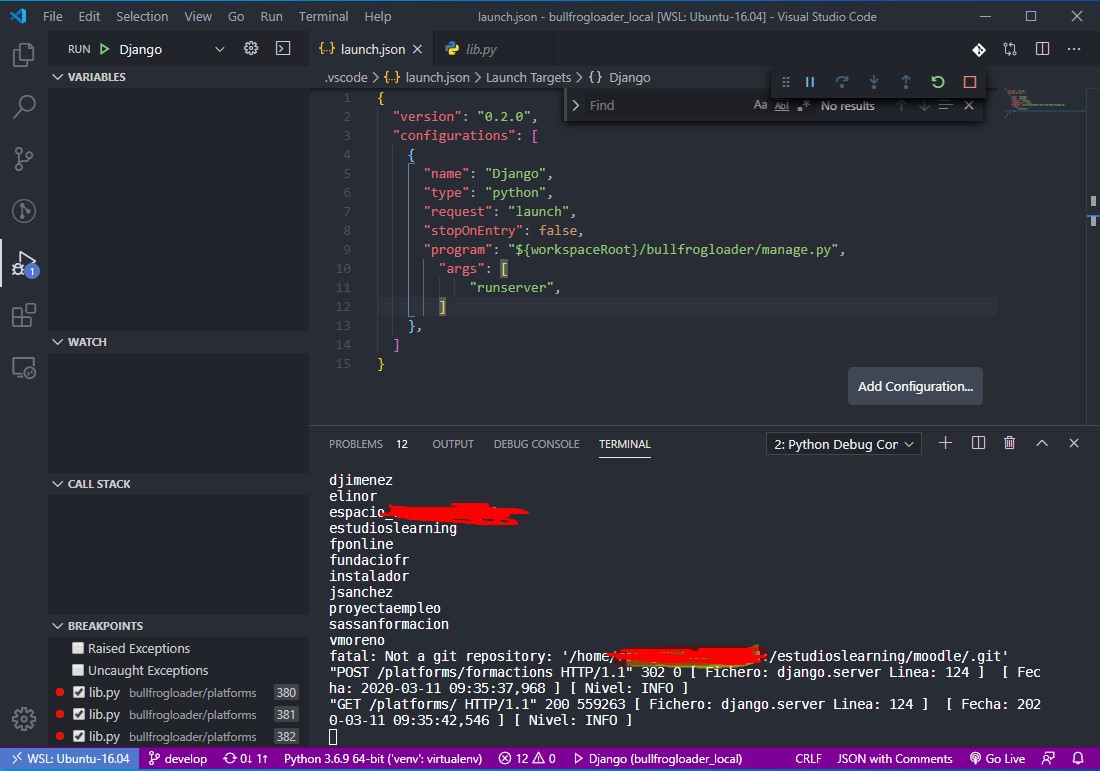Expand the Replace toggle in Find widget
Viewport: 1100px width, 771px height.
pyautogui.click(x=575, y=105)
